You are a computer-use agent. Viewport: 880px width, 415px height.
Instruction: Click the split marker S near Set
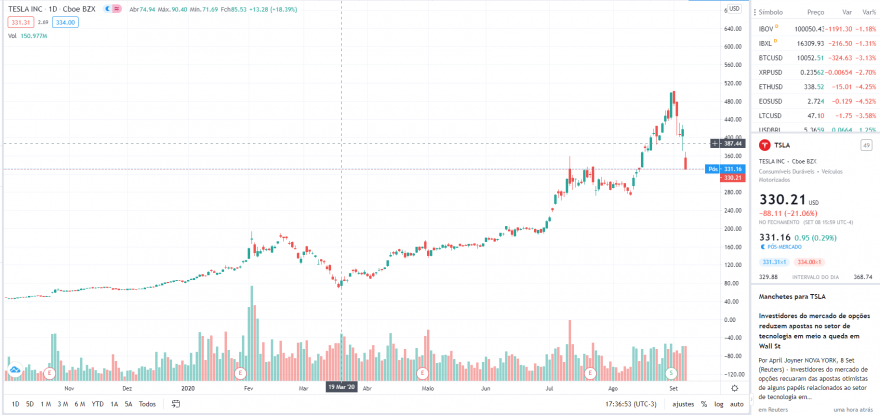click(672, 373)
